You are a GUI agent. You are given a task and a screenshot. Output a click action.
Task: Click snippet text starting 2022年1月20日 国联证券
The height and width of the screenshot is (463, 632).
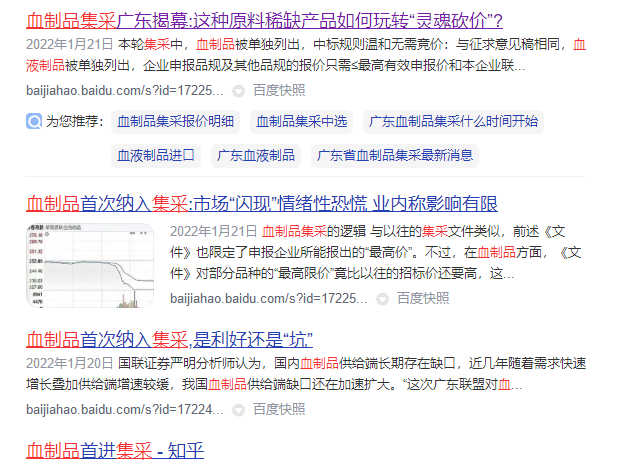pos(306,374)
